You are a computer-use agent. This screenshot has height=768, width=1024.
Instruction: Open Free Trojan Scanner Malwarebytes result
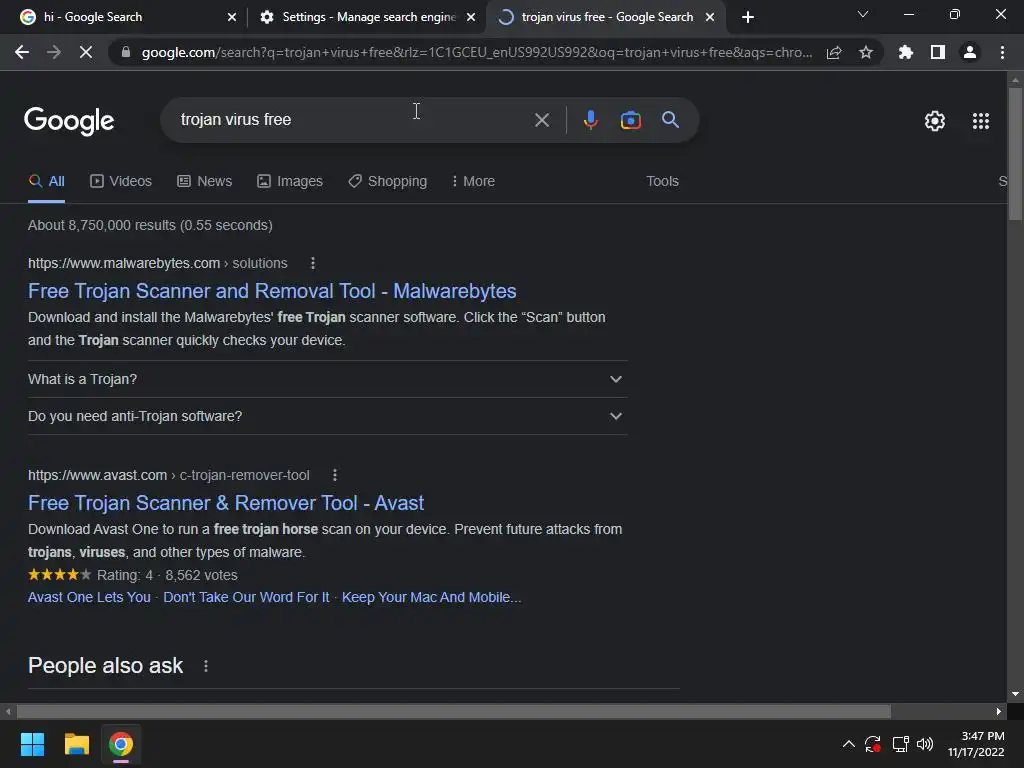click(272, 291)
